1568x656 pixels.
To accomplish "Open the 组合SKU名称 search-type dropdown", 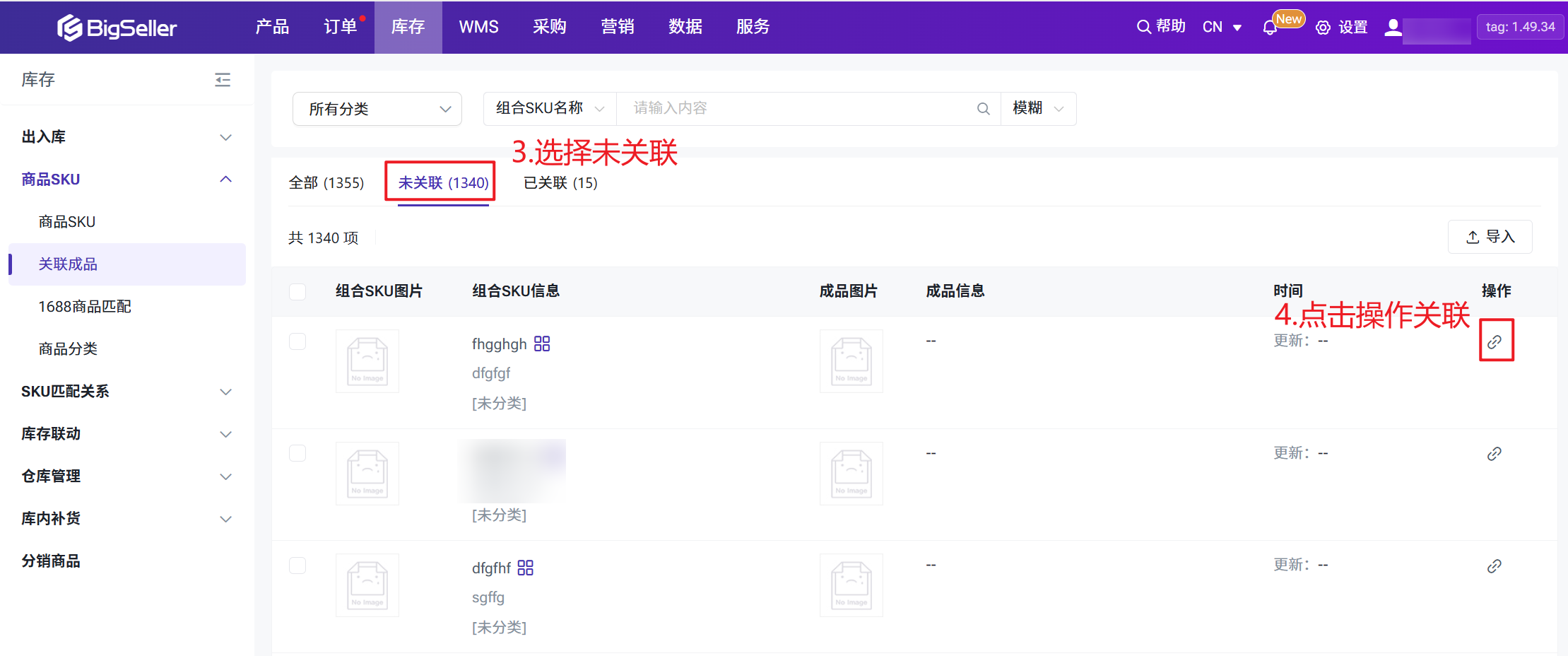I will click(x=550, y=109).
